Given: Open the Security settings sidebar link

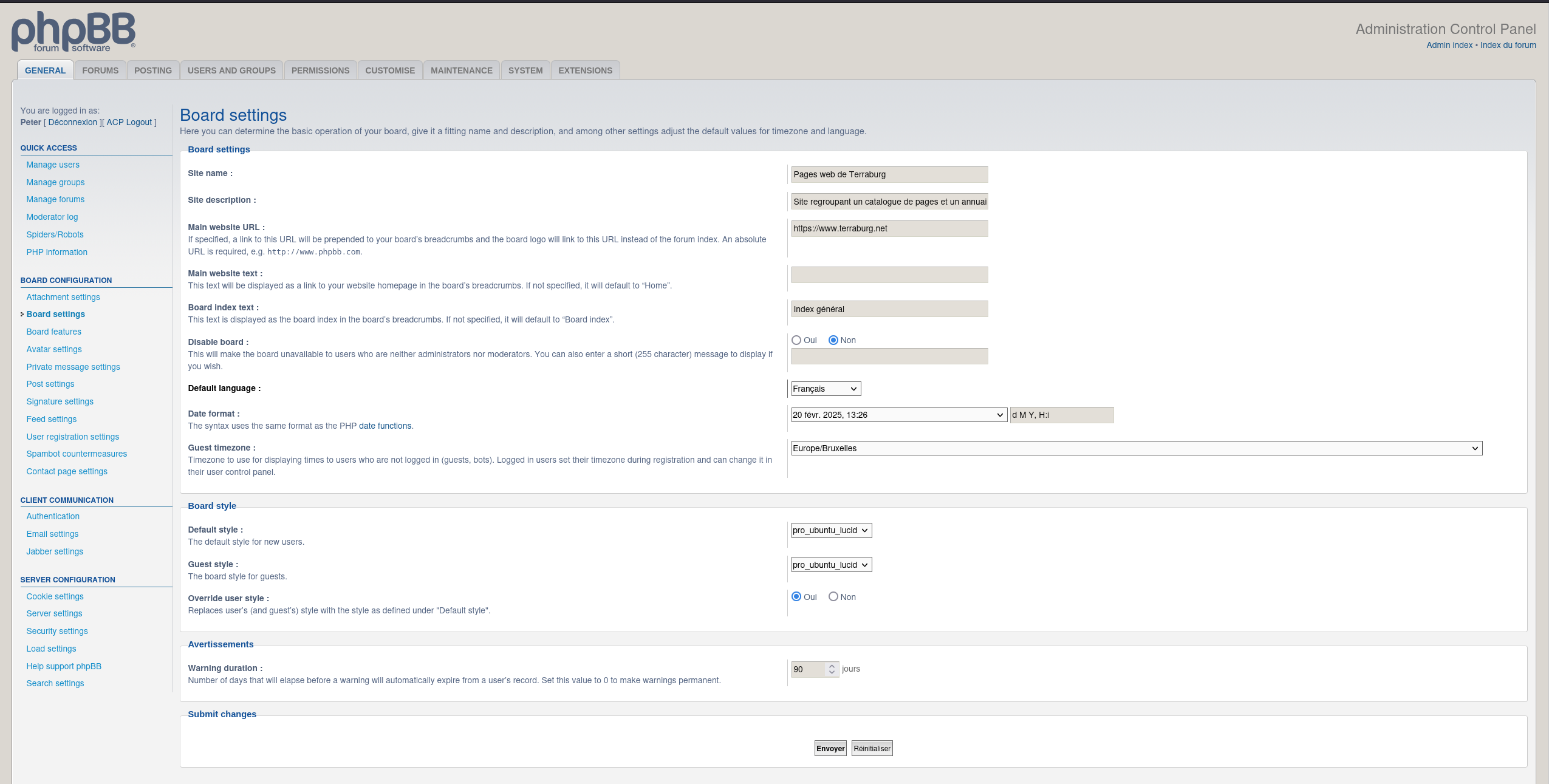Looking at the screenshot, I should tap(57, 631).
